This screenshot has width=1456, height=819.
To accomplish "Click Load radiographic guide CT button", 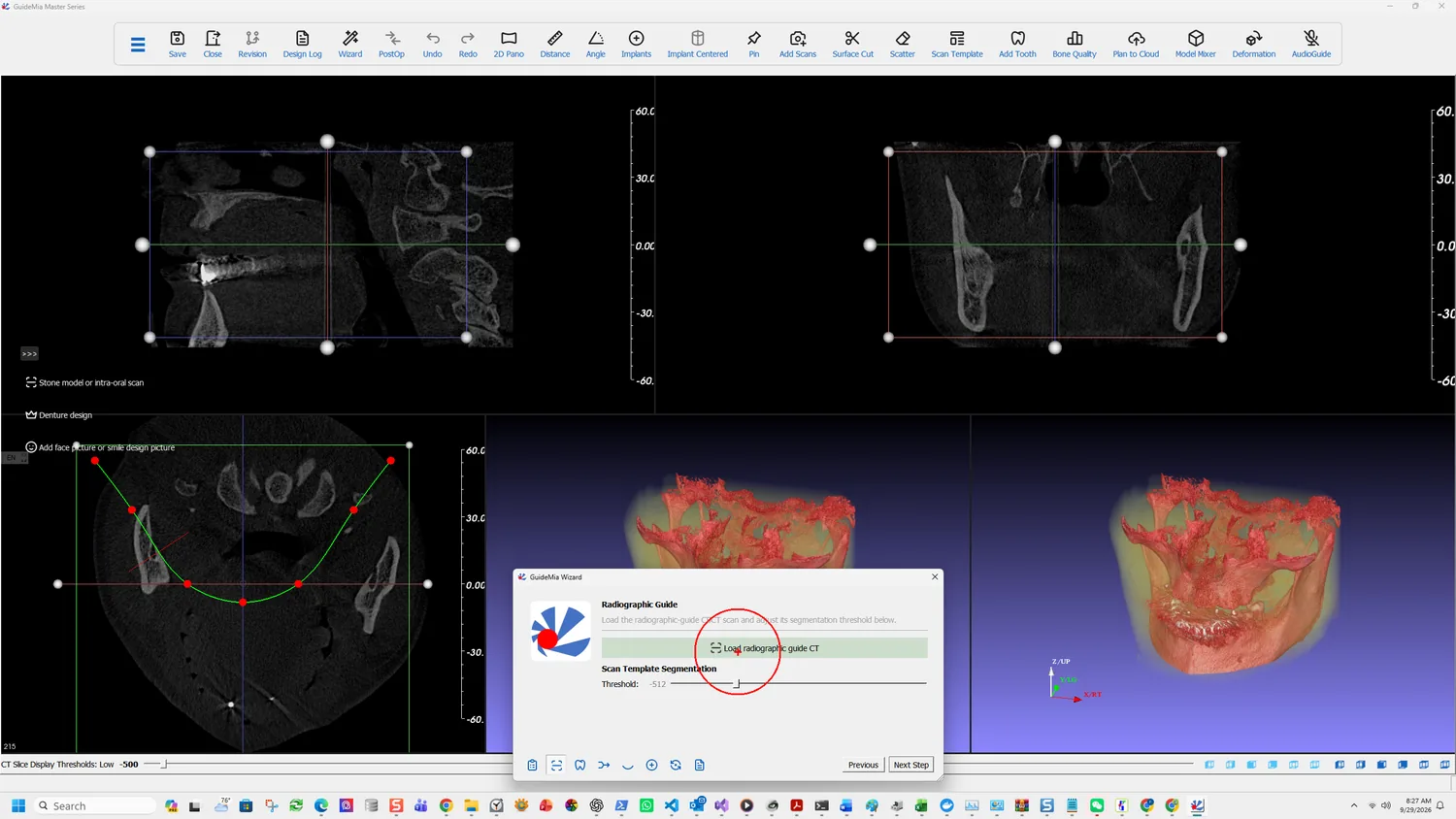I will [764, 648].
